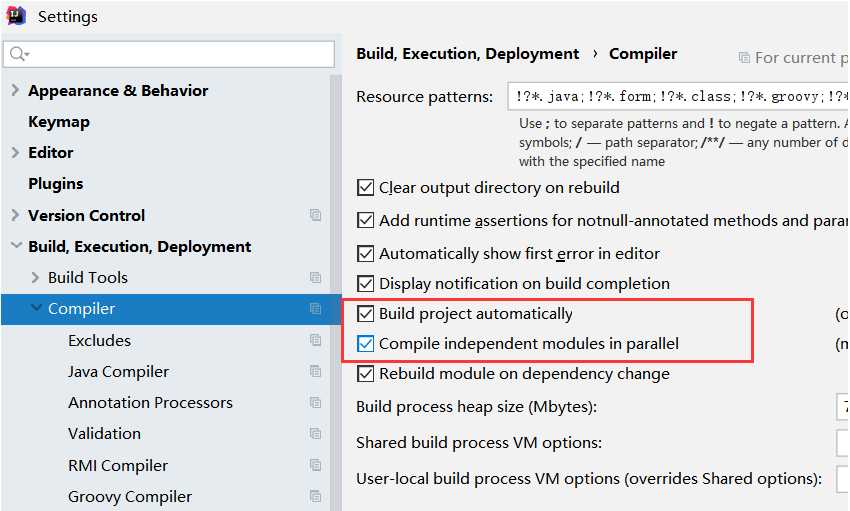Expand Appearance & Behavior section

[15, 90]
